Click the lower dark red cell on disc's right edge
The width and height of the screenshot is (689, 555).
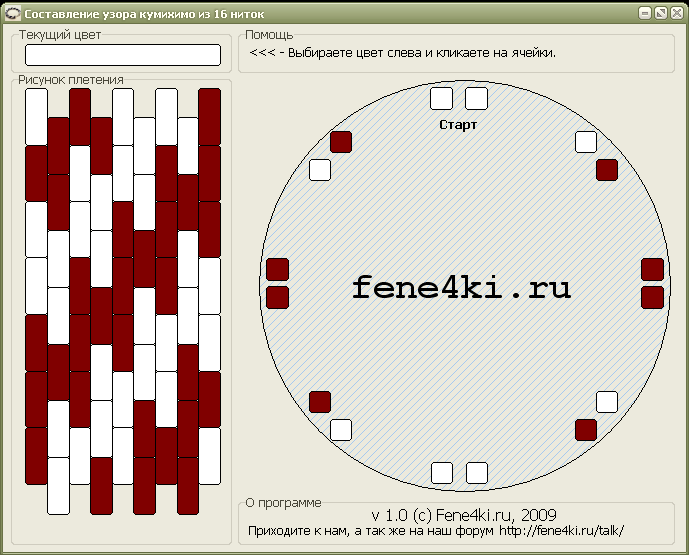(x=653, y=297)
